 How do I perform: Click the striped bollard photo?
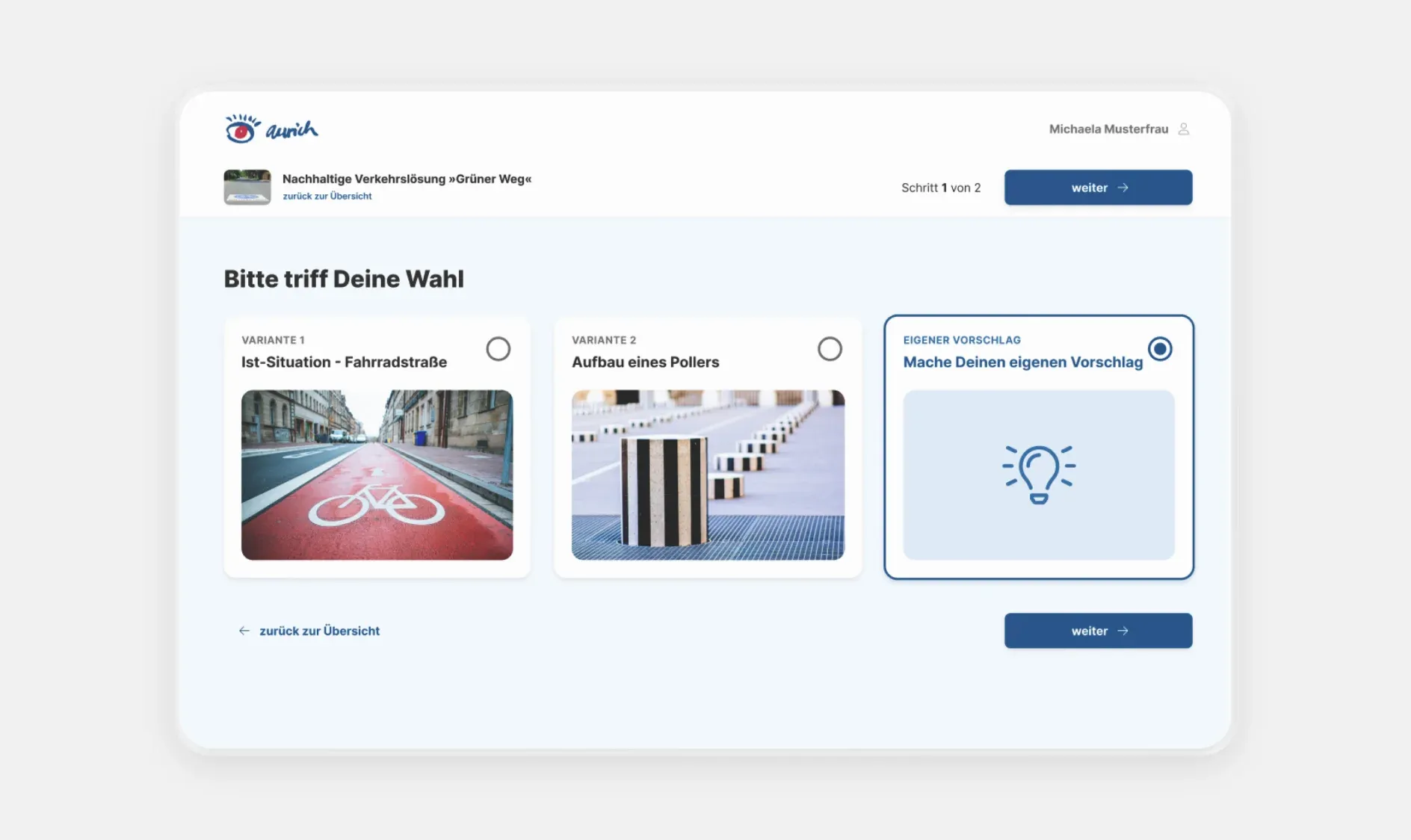coord(708,475)
